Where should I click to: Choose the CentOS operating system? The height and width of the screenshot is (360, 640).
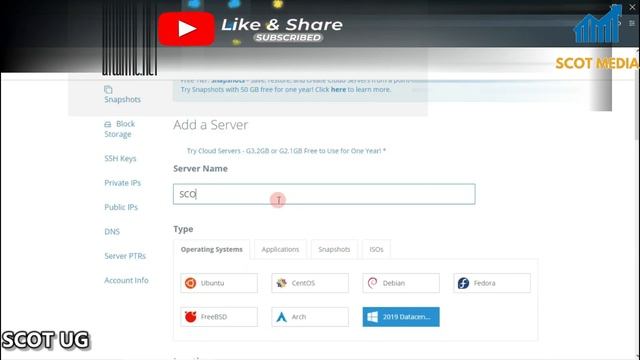point(310,283)
